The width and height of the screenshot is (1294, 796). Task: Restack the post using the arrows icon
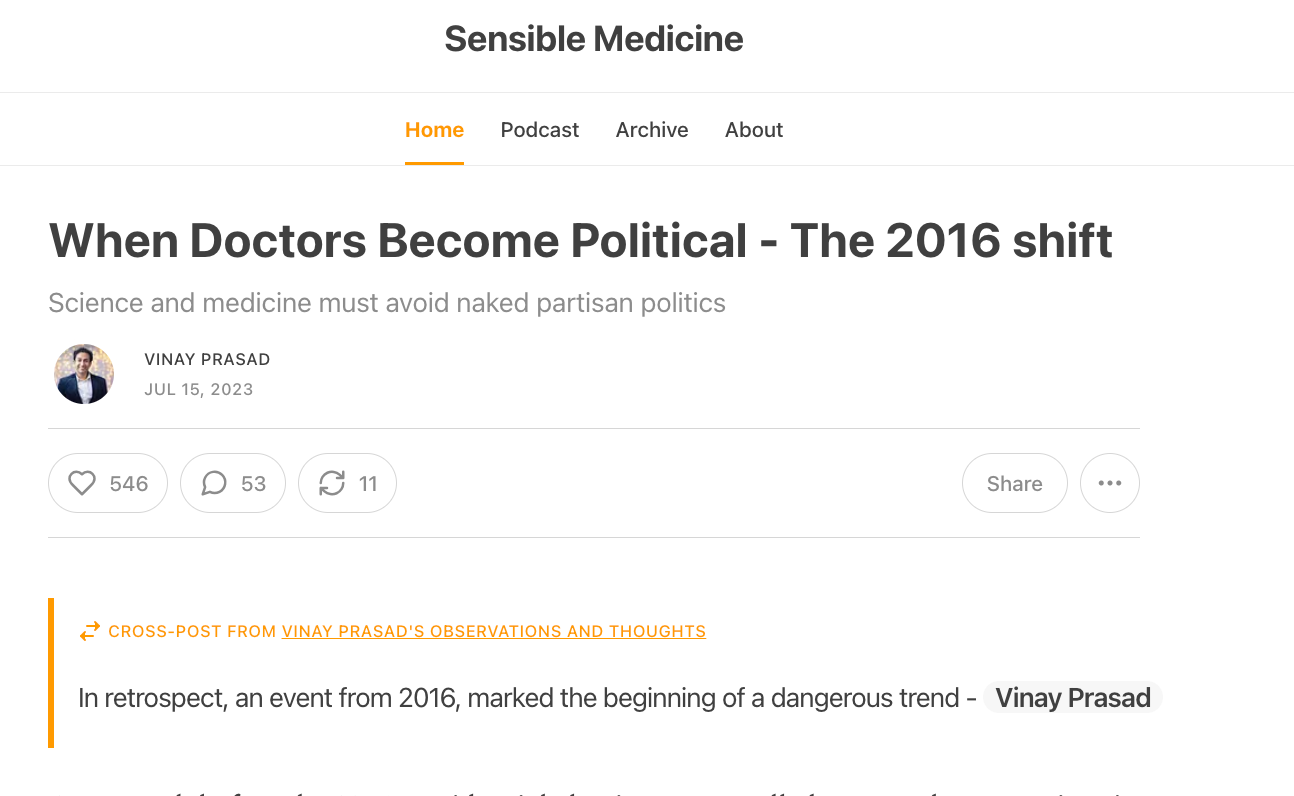pyautogui.click(x=332, y=484)
